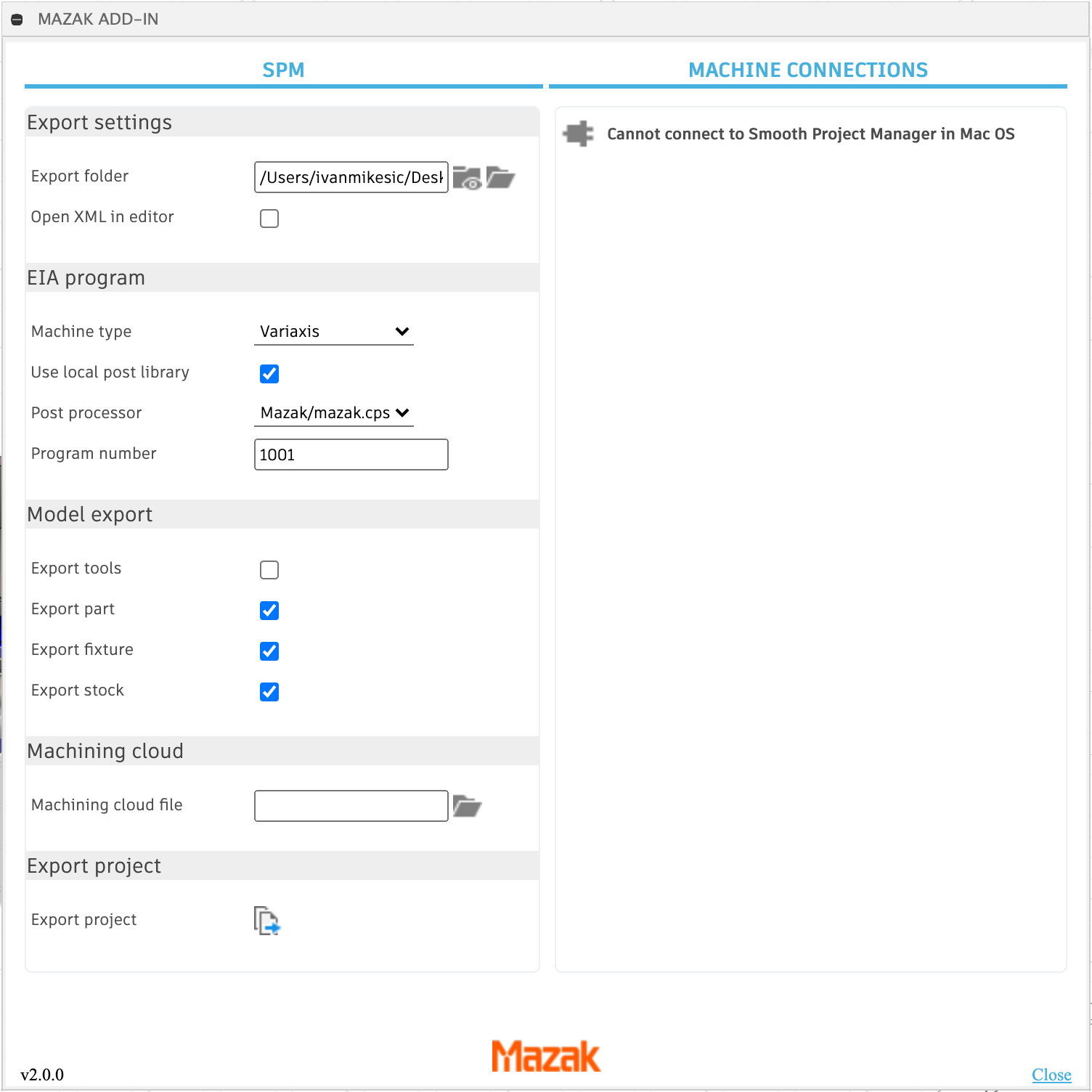
Task: Uncheck Use local post library
Action: point(269,374)
